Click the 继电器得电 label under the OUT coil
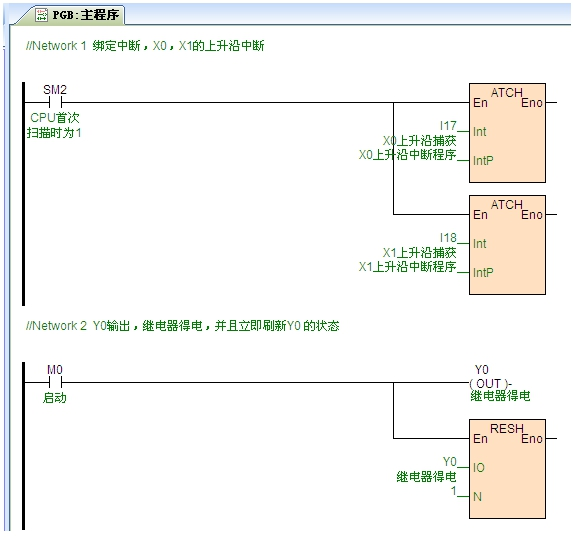The image size is (573, 541). click(x=500, y=396)
